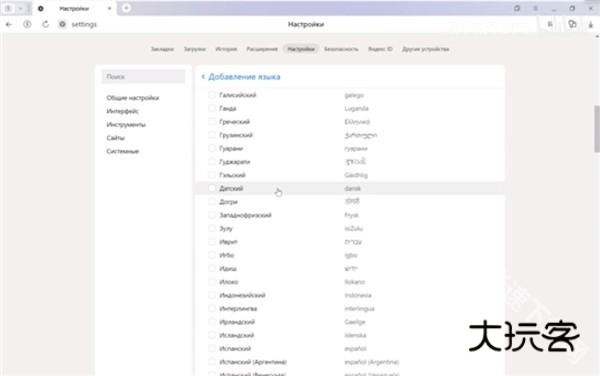Click the native name 'interlingua'

point(359,308)
